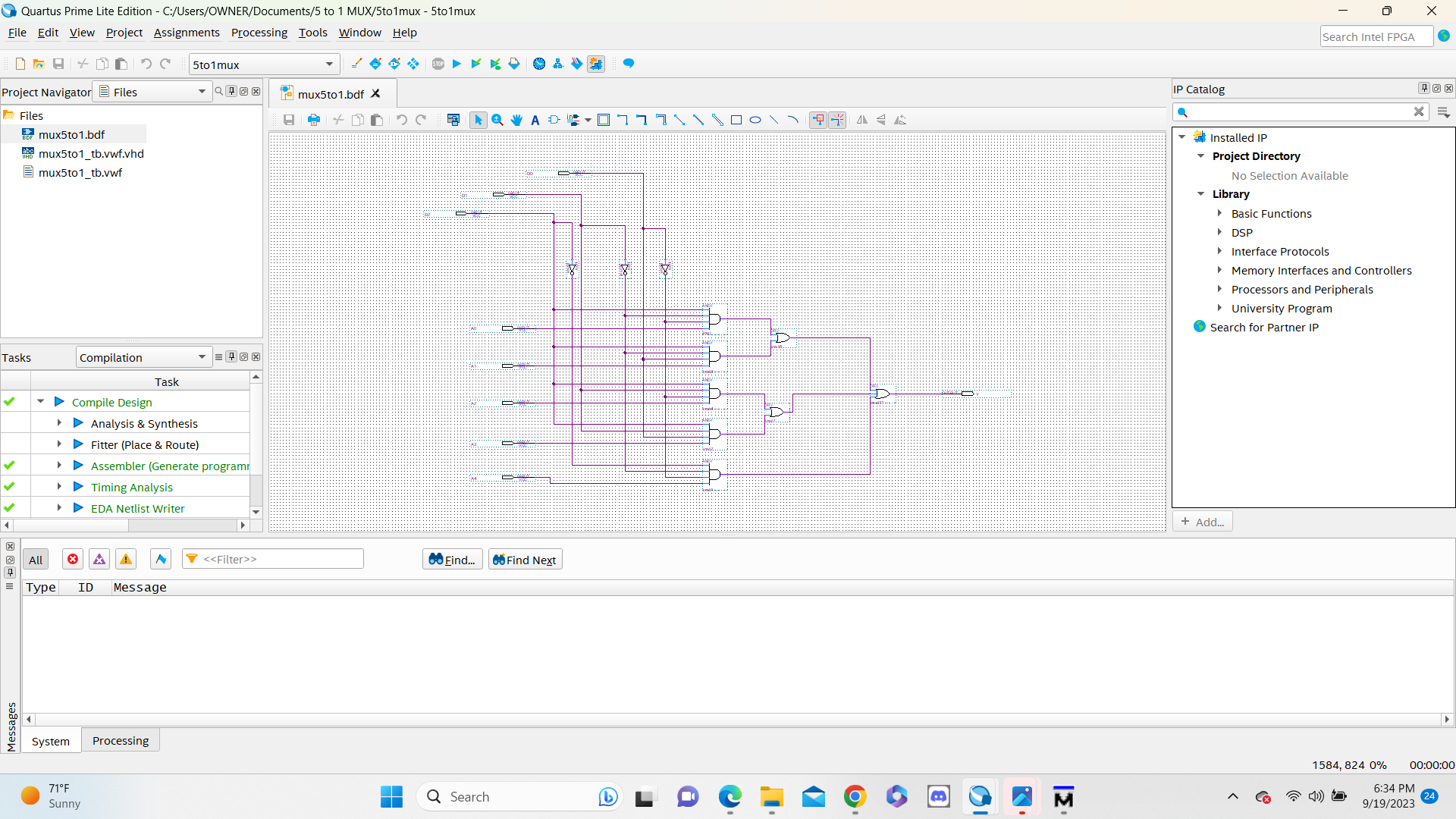Screen dimensions: 1456x819
Task: Toggle the rubberbanding tool button
Action: [817, 120]
